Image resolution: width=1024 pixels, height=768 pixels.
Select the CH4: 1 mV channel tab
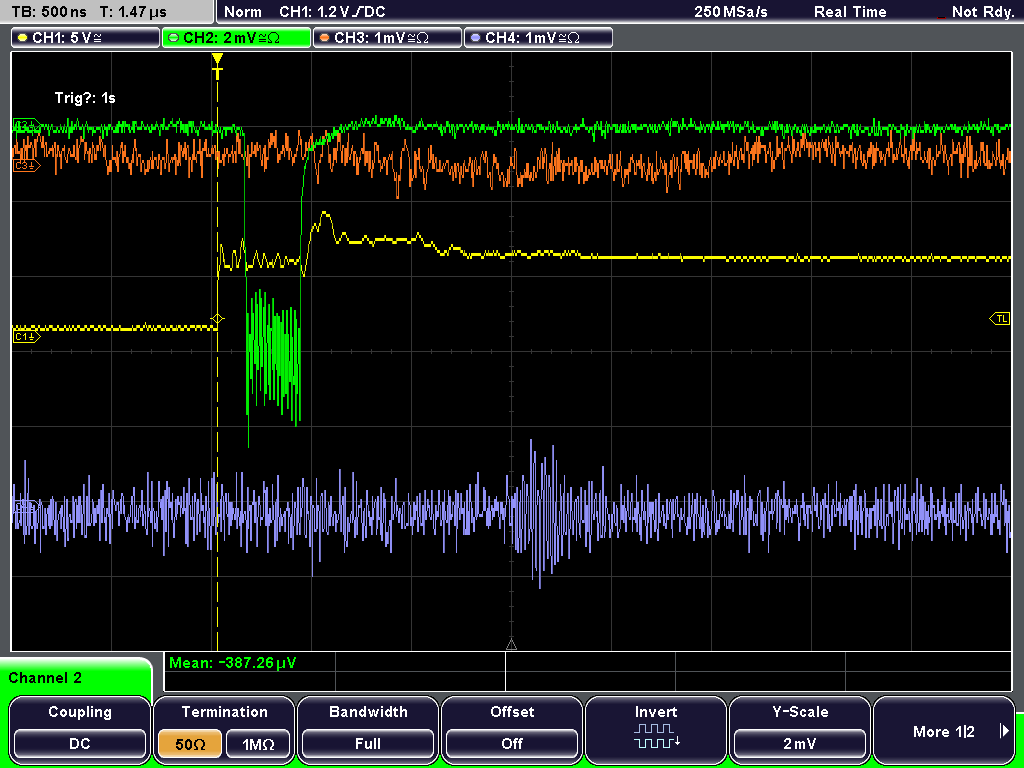pos(538,38)
